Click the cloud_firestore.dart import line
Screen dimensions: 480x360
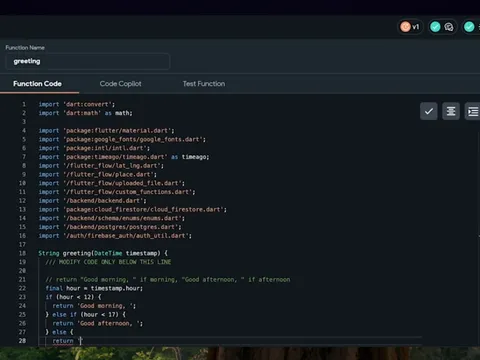pyautogui.click(x=132, y=209)
